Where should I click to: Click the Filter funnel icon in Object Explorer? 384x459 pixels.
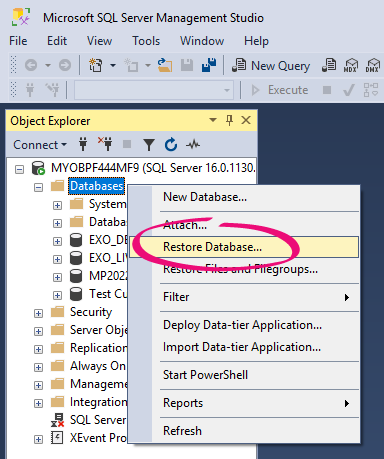[x=149, y=145]
